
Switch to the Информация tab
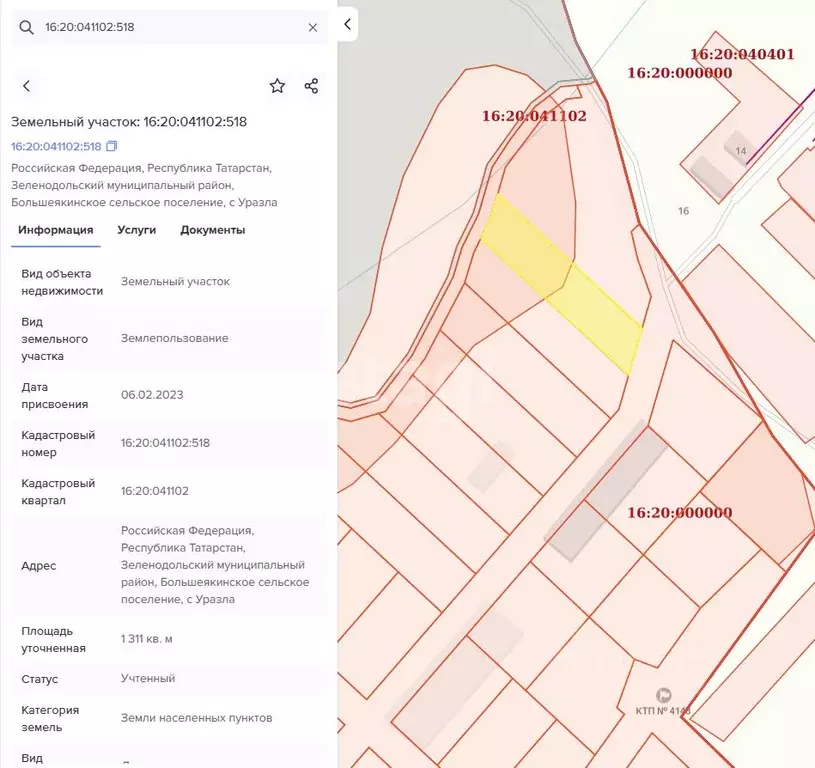56,230
